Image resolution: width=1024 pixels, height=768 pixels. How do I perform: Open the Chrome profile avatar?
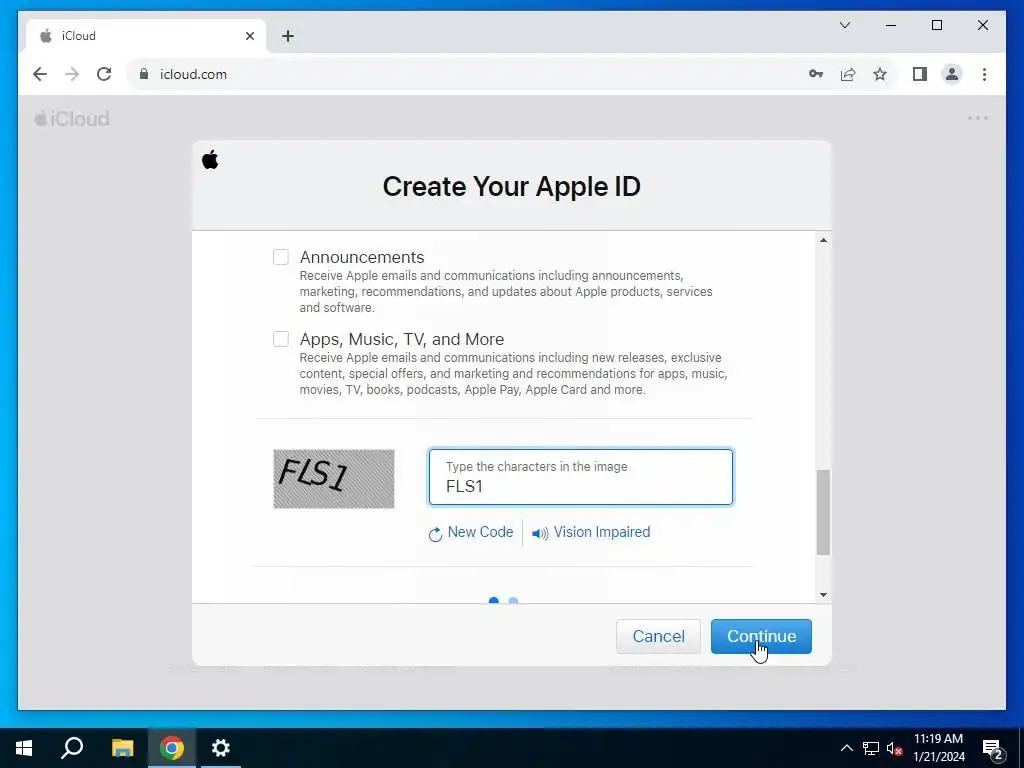pyautogui.click(x=952, y=74)
